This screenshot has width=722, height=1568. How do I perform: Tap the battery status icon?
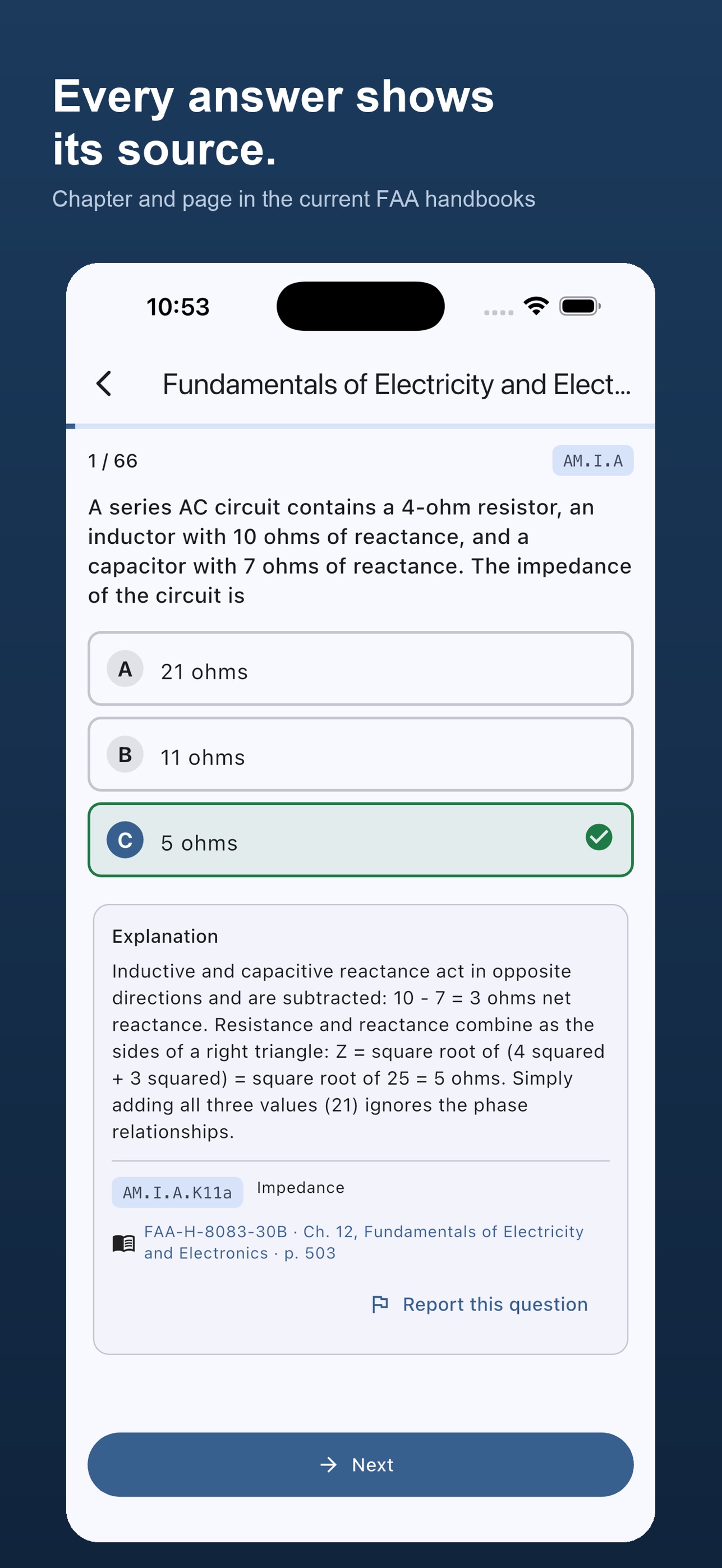(x=580, y=306)
